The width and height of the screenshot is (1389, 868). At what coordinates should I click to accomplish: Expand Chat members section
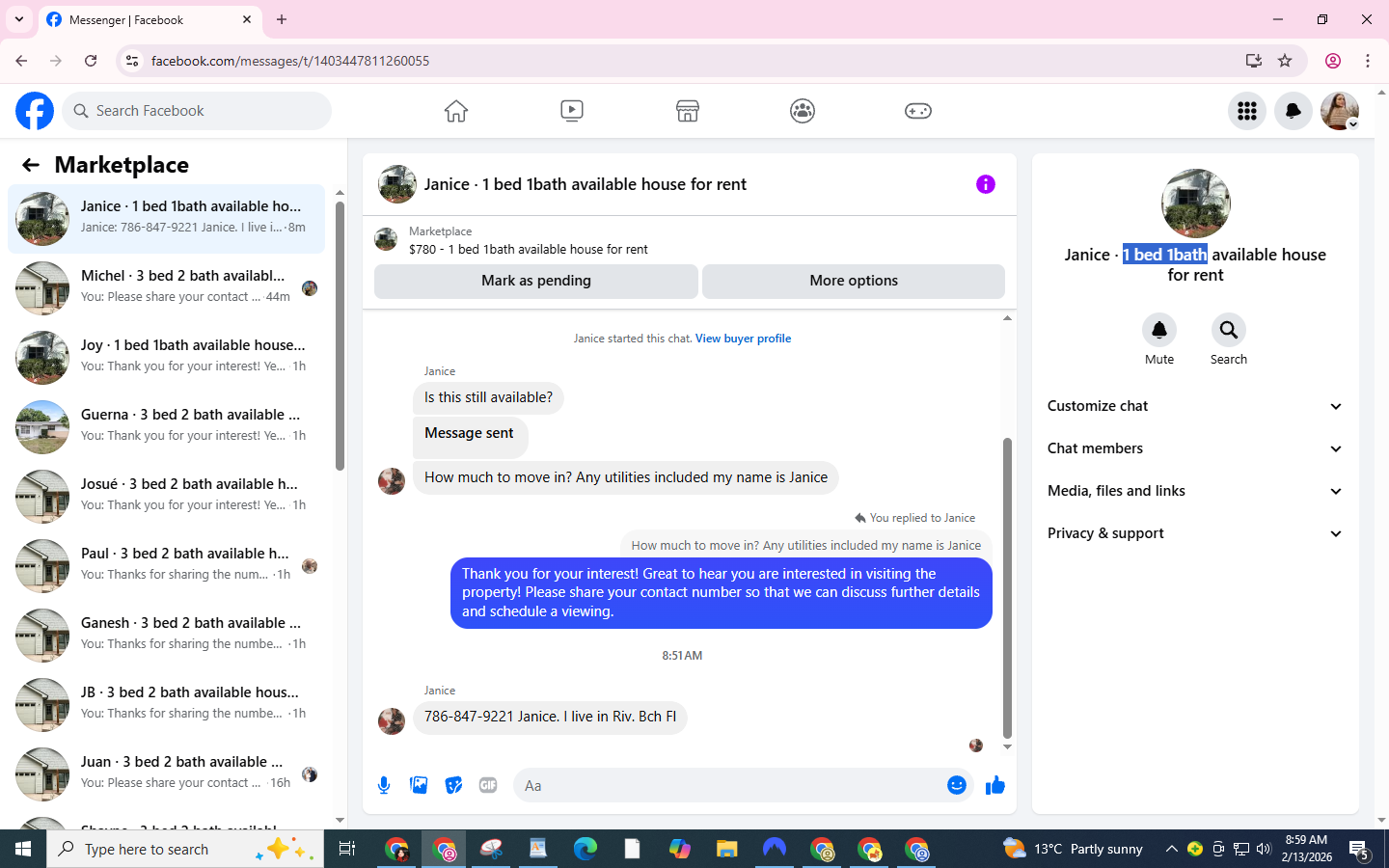click(1195, 448)
